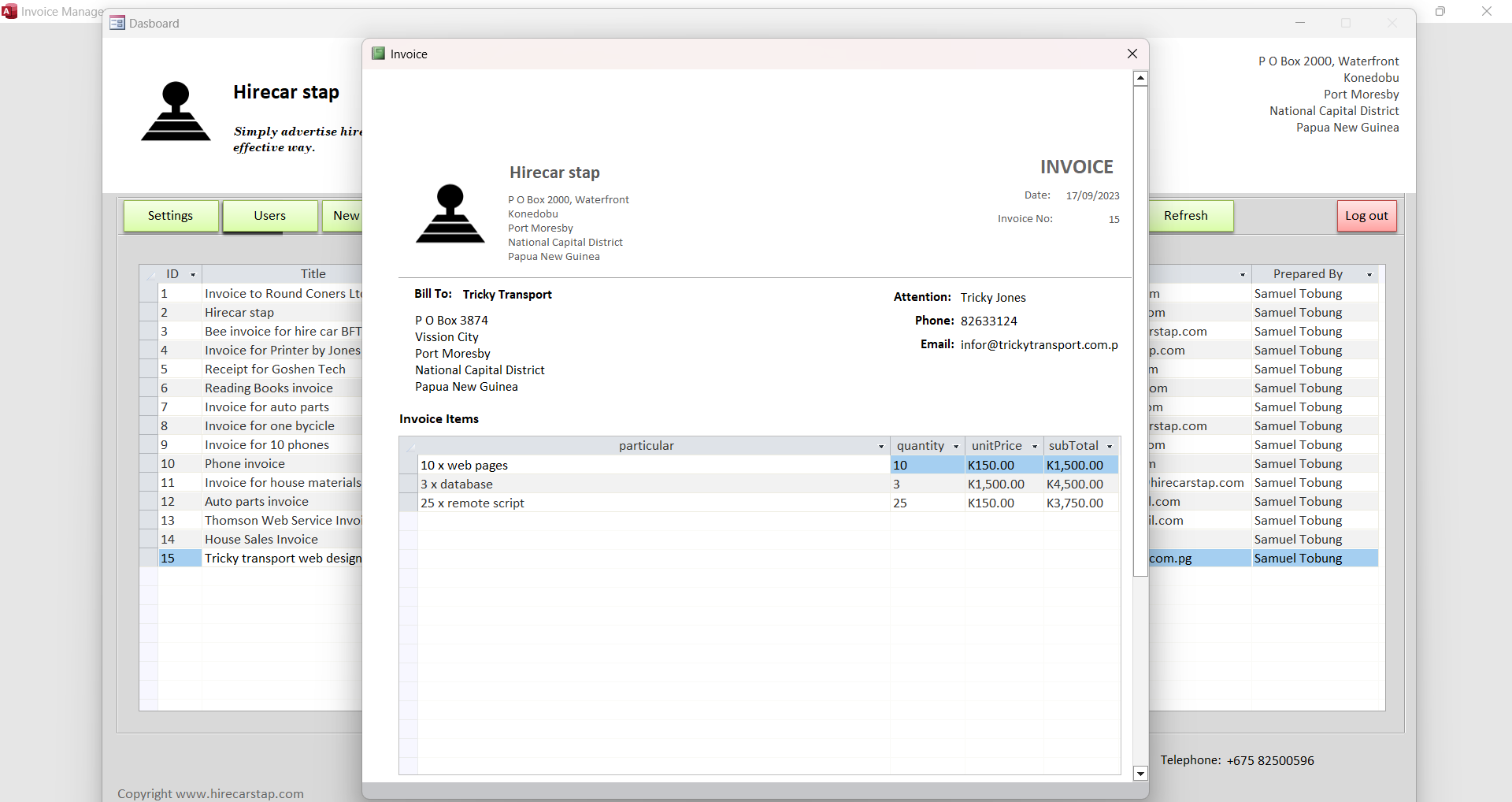Click the K1,500.00 unitPrice cell for database
1512x802 pixels.
pyautogui.click(x=1004, y=484)
